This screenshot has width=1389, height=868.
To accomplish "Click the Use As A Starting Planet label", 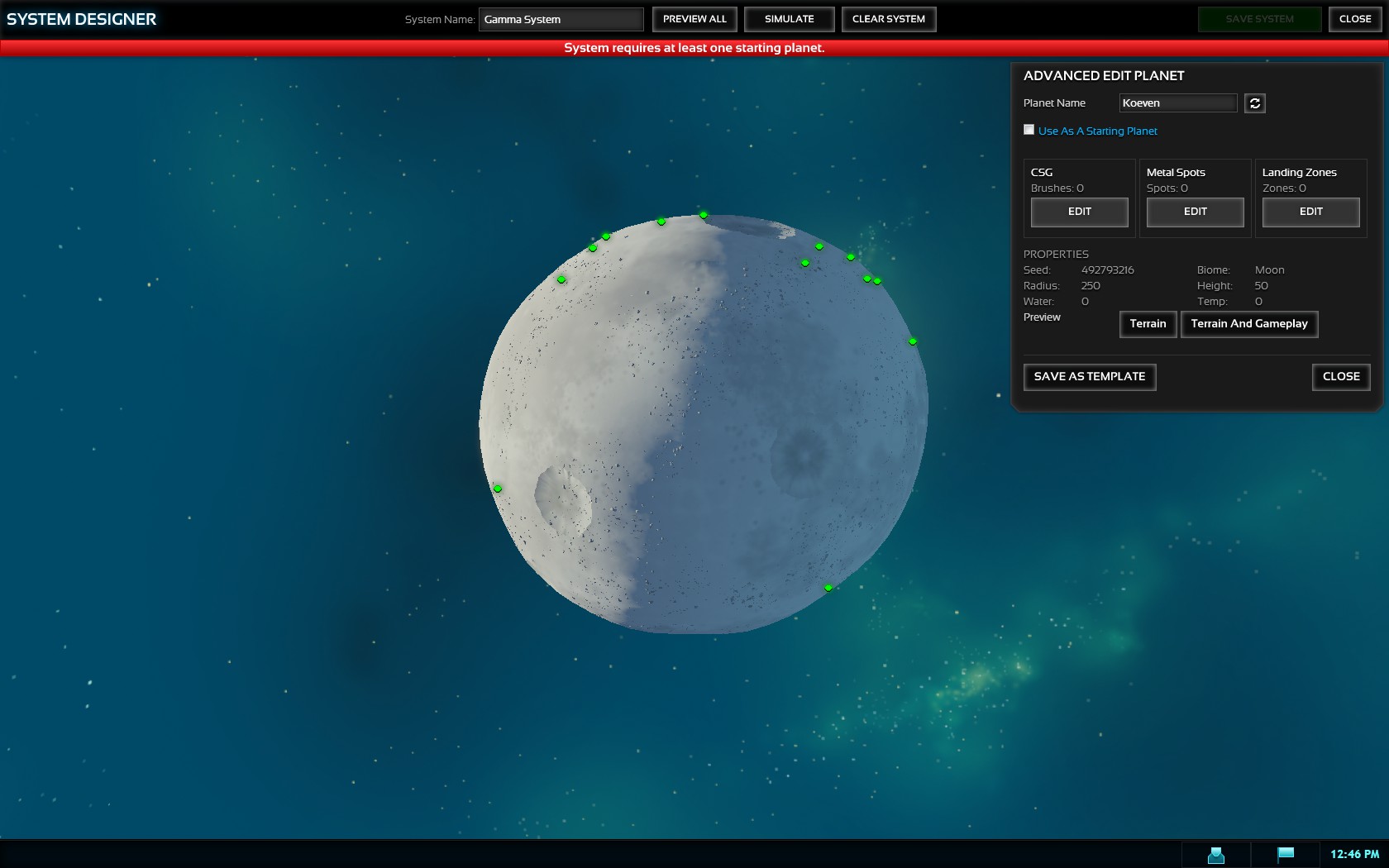I will pos(1097,131).
